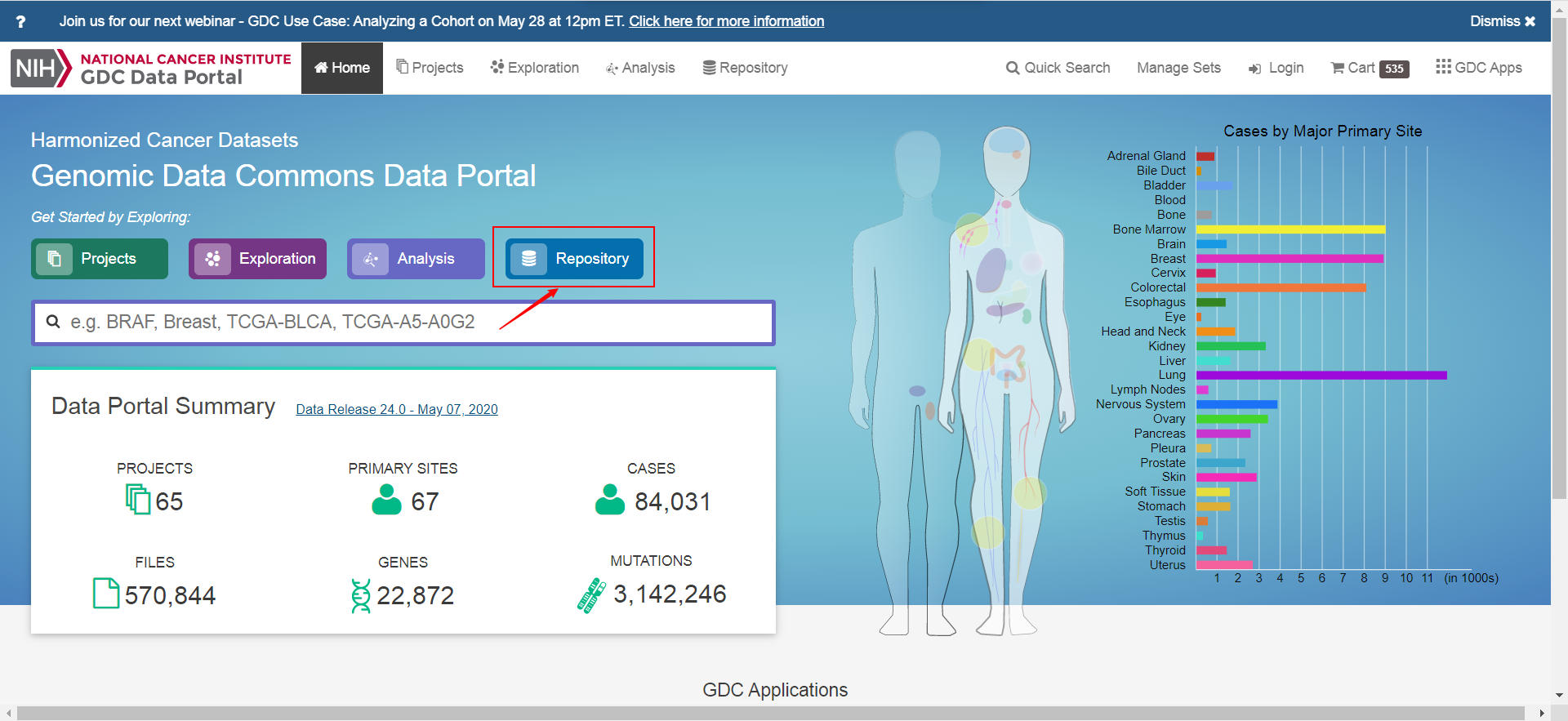Click the Projects count icon beside 65

[x=137, y=499]
